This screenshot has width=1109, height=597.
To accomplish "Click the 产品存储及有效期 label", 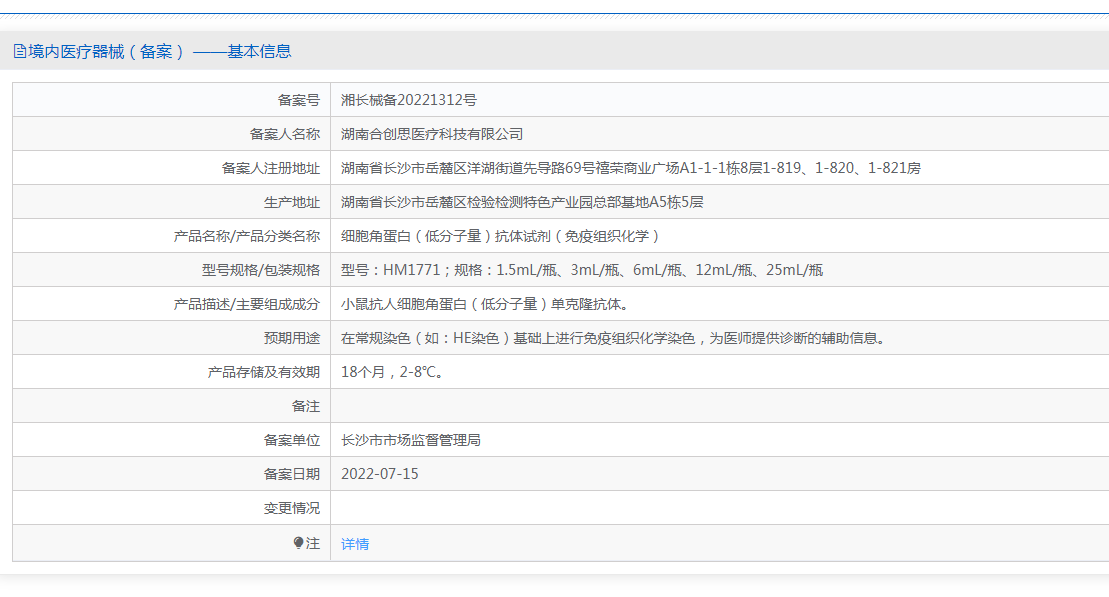I will click(x=264, y=371).
